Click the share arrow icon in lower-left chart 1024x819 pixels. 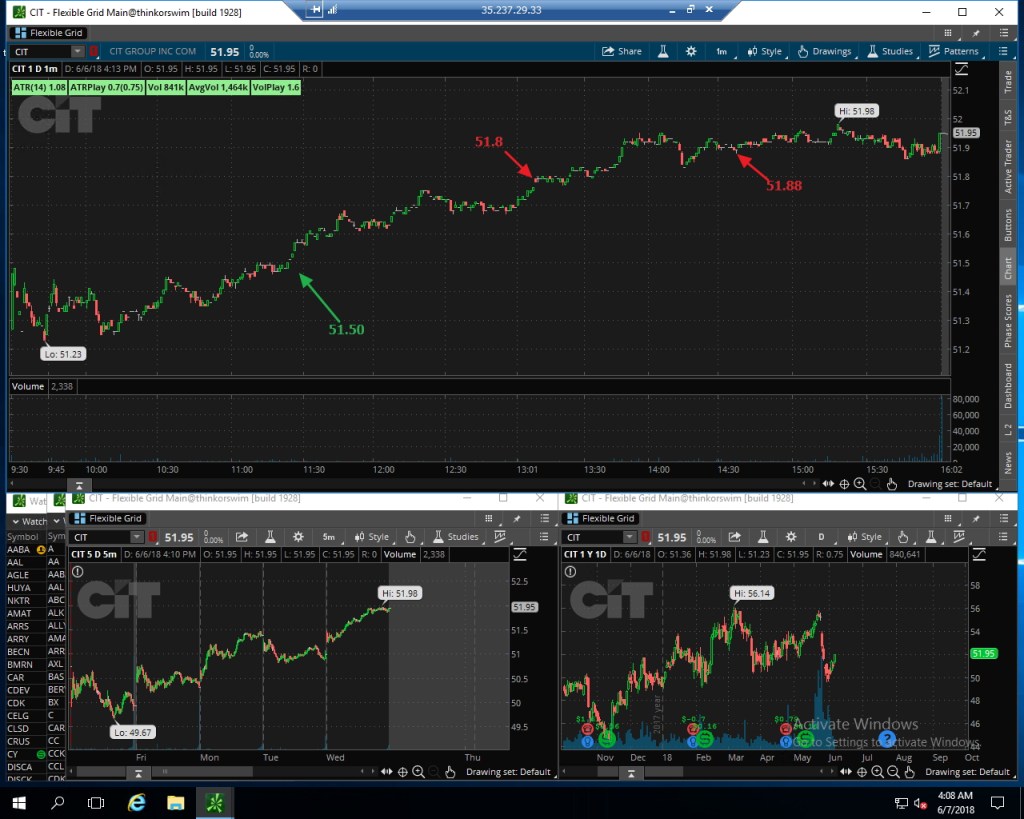pos(243,537)
